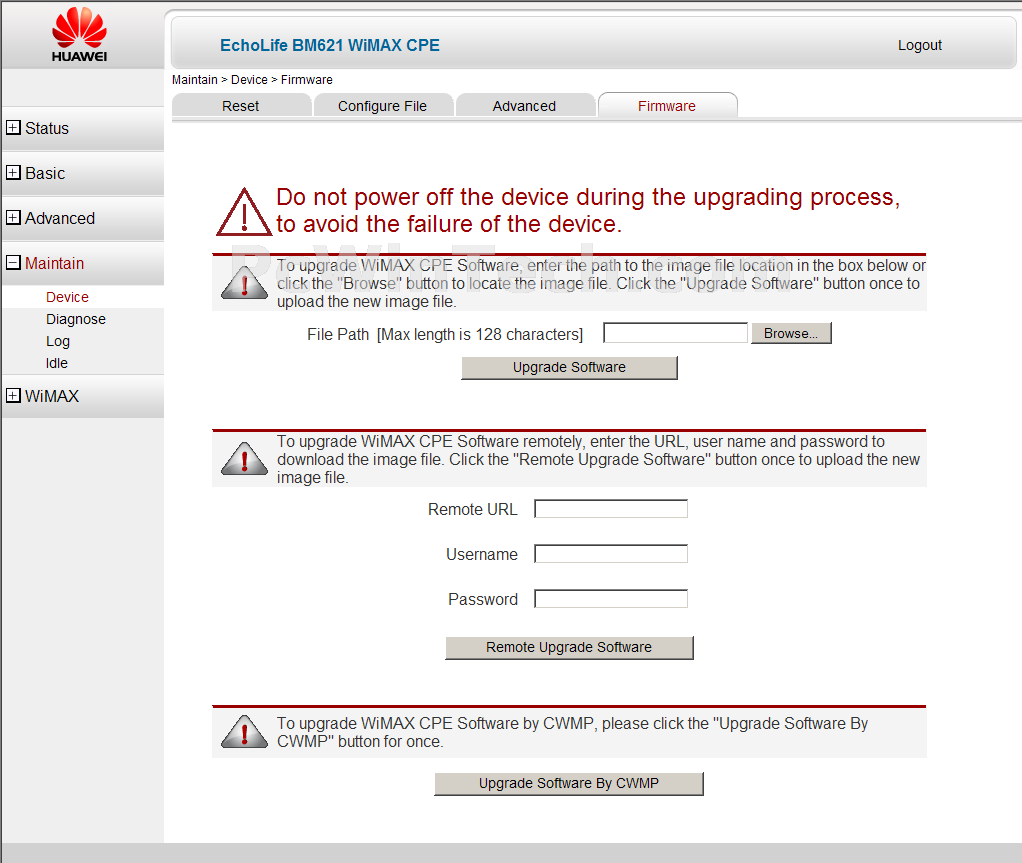This screenshot has height=863, width=1022.
Task: Switch to the Advanced tab
Action: (x=525, y=106)
